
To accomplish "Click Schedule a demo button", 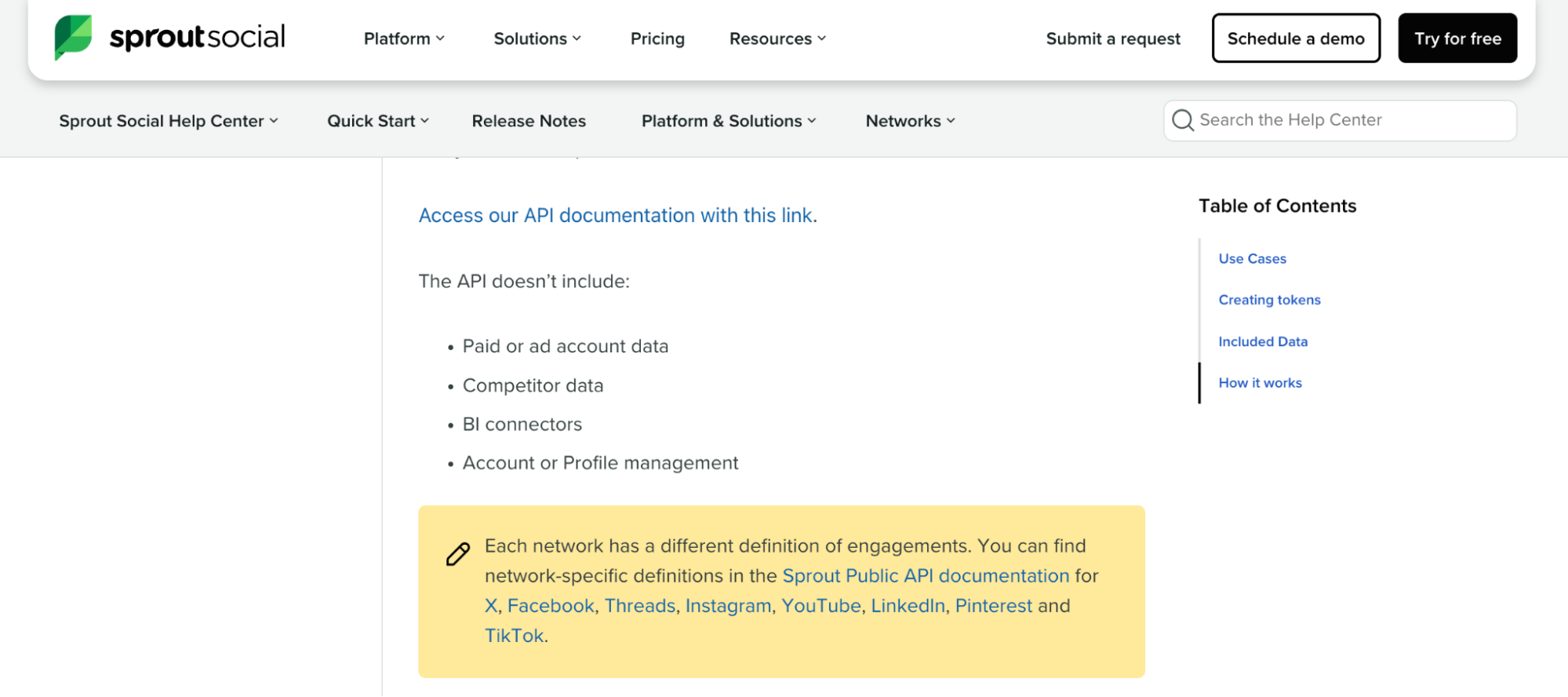I will point(1296,38).
